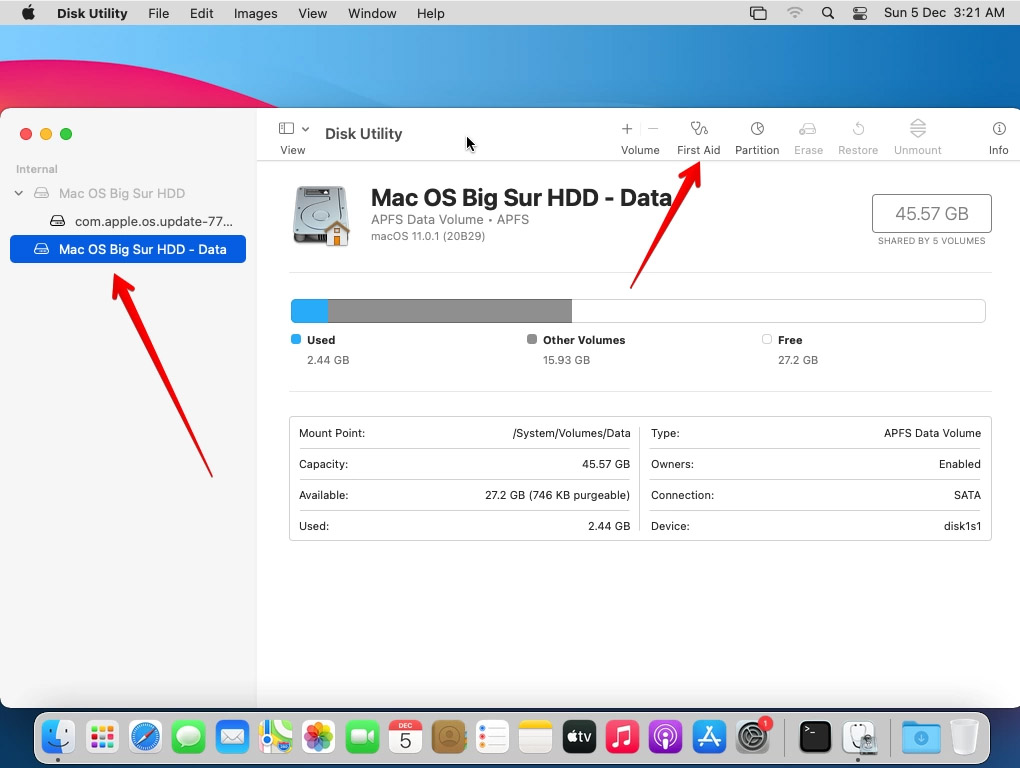Image resolution: width=1020 pixels, height=768 pixels.
Task: Open Terminal from the Dock
Action: (815, 737)
